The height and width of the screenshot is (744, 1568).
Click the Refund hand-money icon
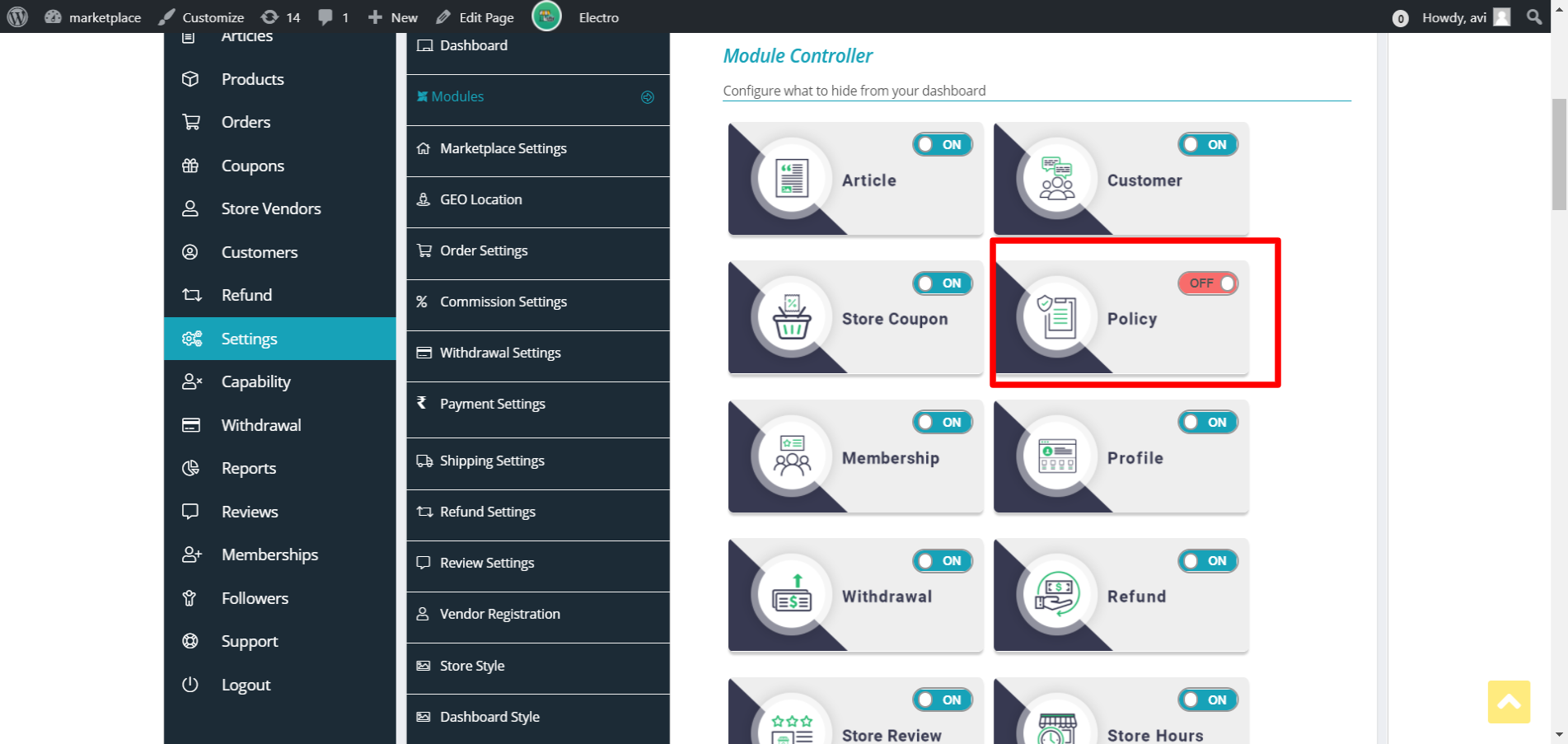[x=1057, y=595]
